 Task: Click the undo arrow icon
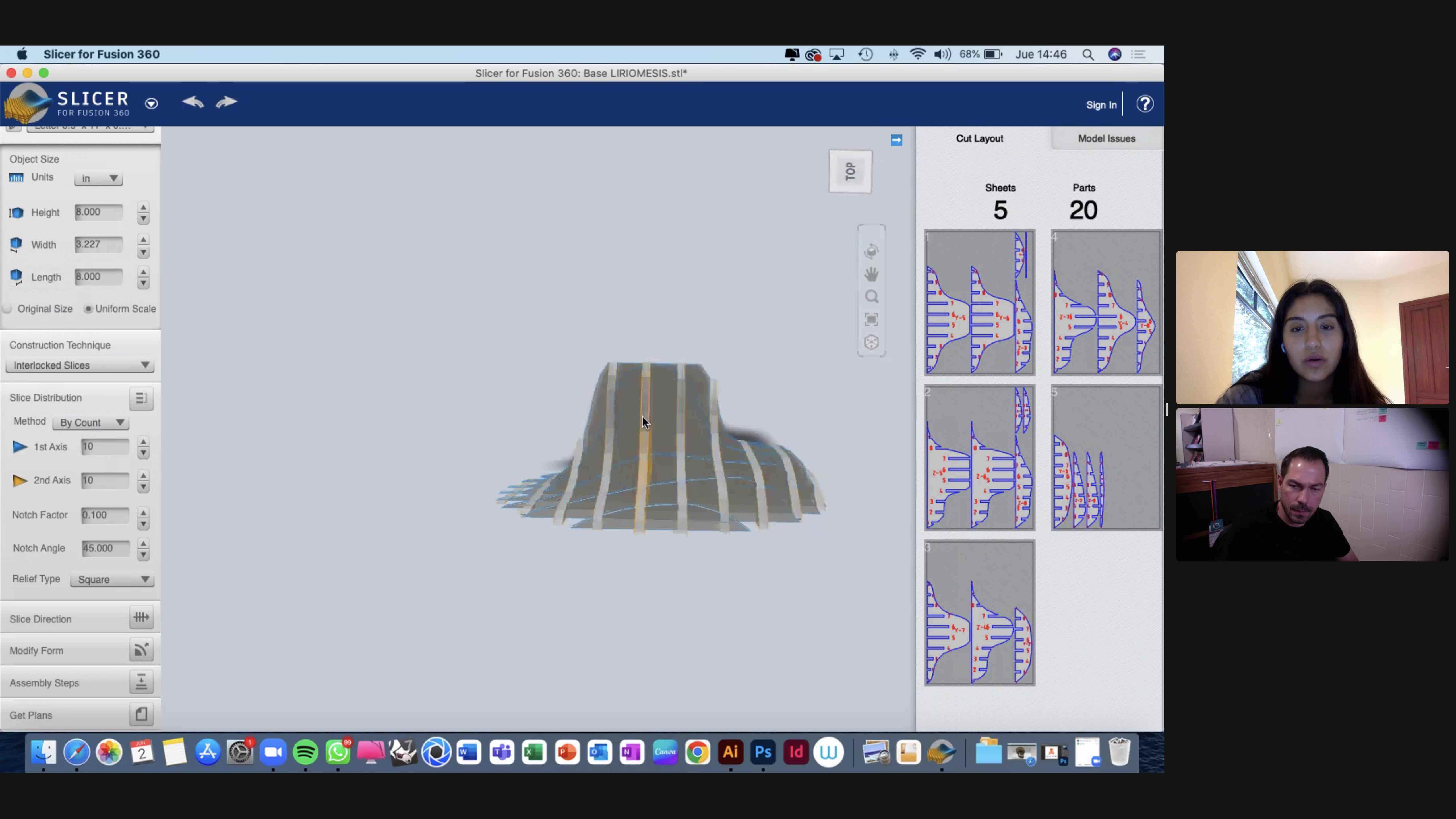tap(193, 102)
